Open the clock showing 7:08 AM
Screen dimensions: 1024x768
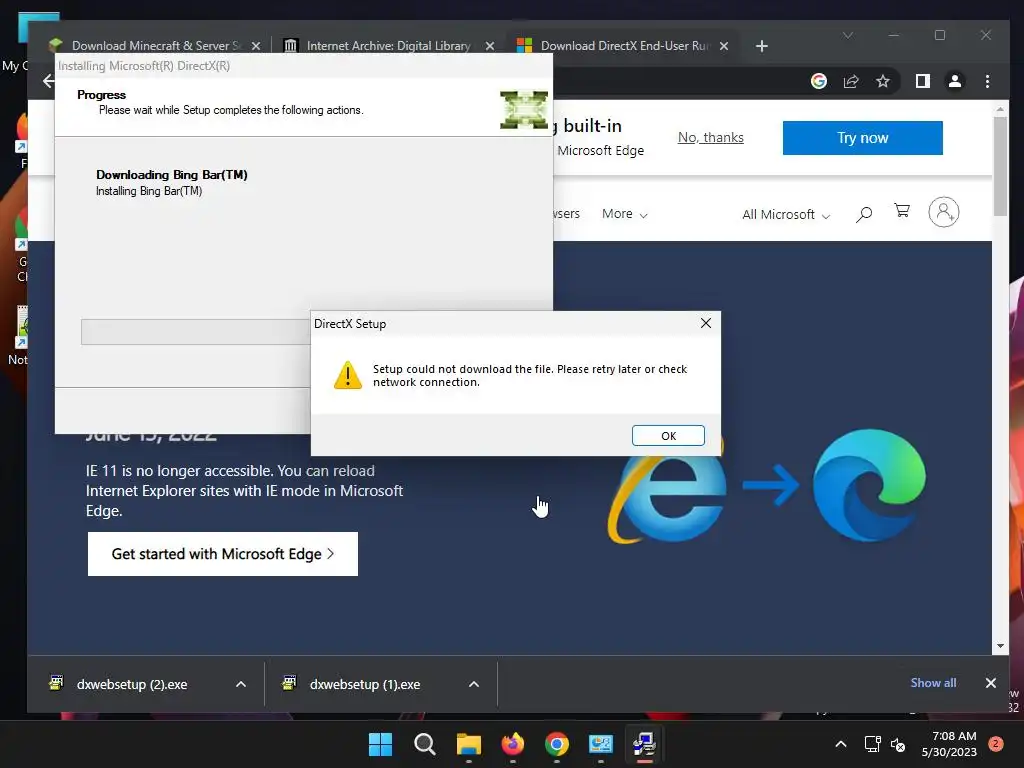tap(949, 744)
